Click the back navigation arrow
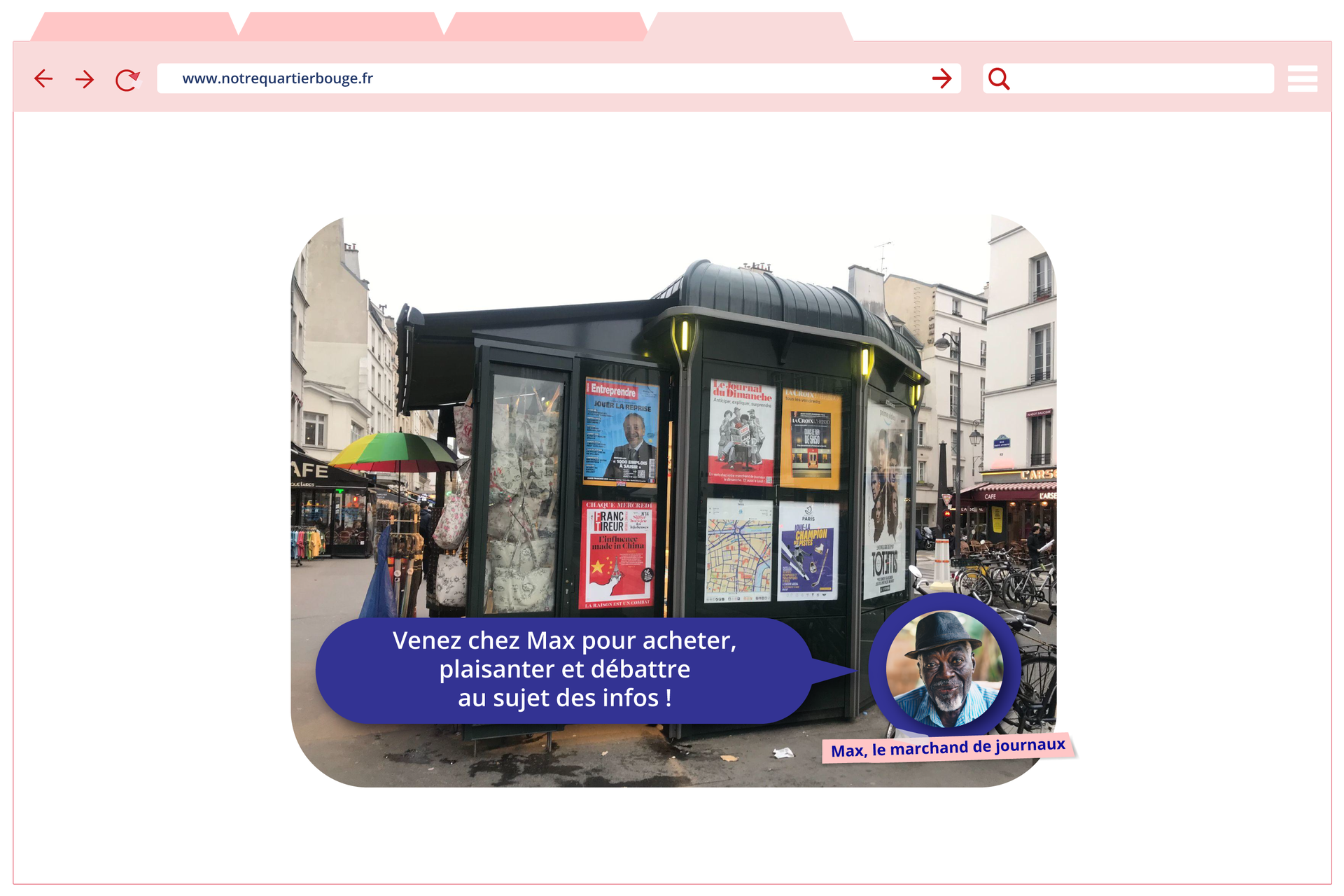This screenshot has width=1344, height=896. 43,79
